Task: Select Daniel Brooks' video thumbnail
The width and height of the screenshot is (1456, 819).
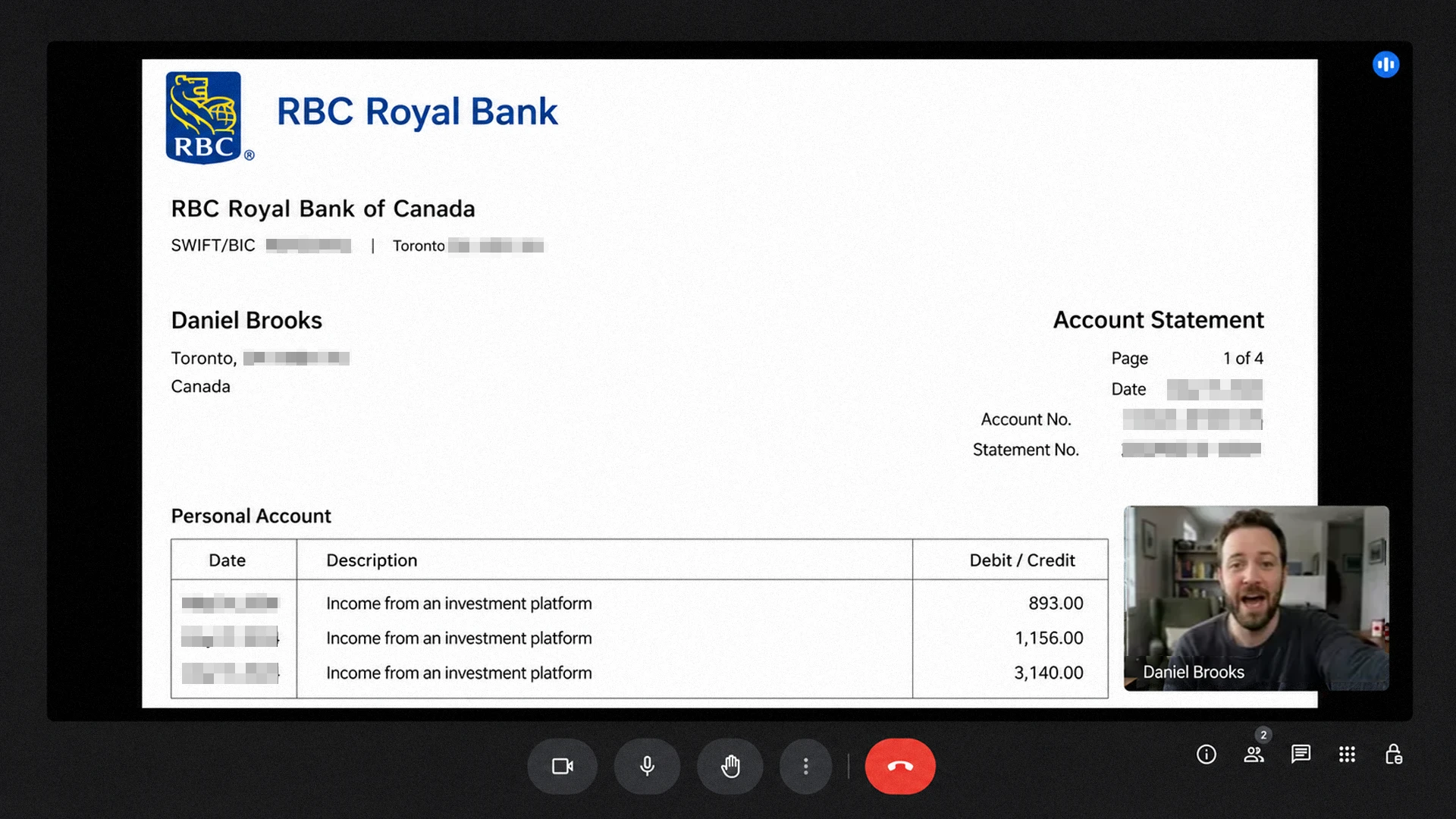Action: (x=1257, y=598)
